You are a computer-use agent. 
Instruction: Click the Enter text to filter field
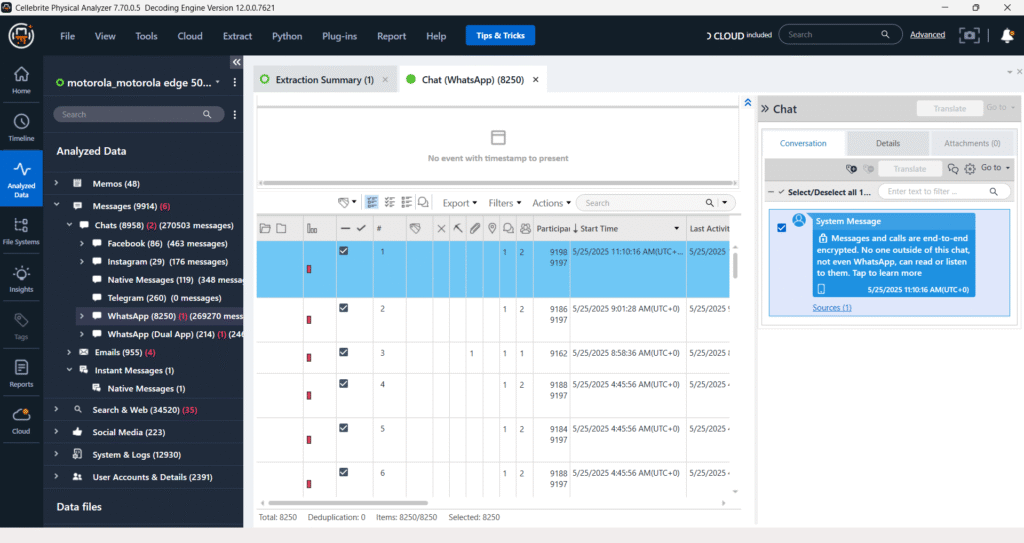tap(942, 191)
